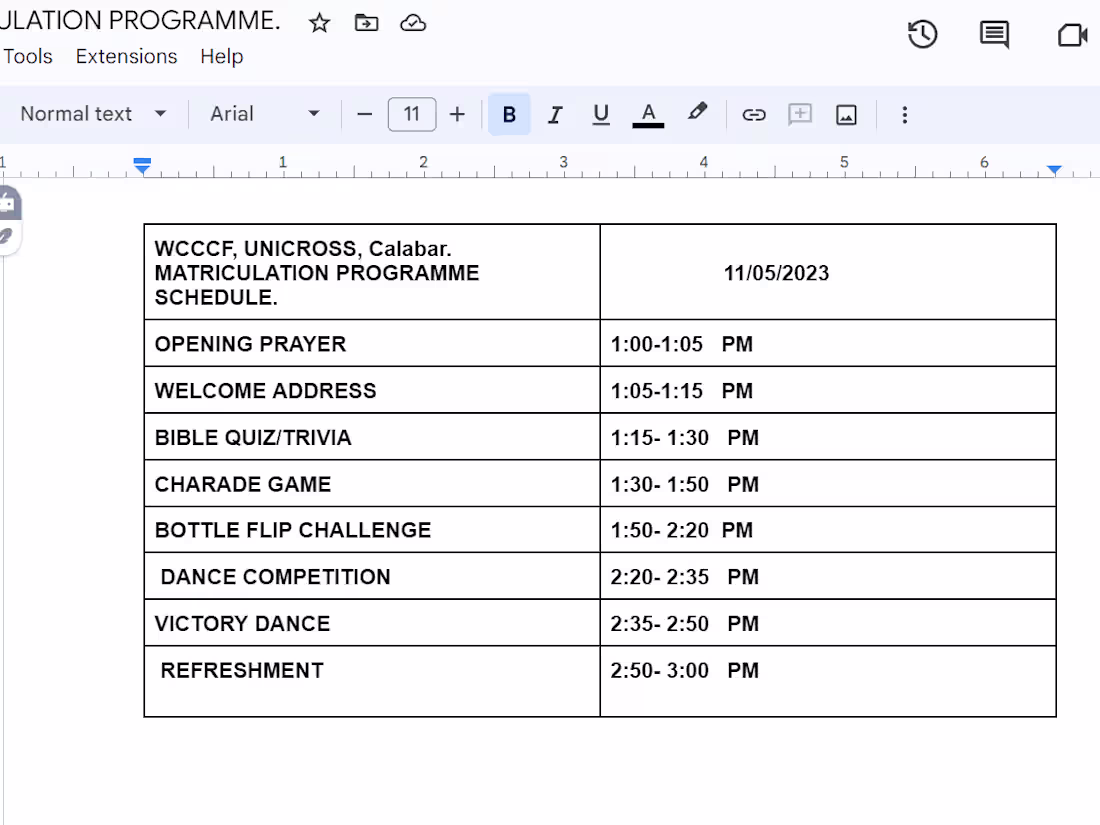Click the VICTORY DANCE cell
Screen dimensions: 1100x825
point(372,623)
